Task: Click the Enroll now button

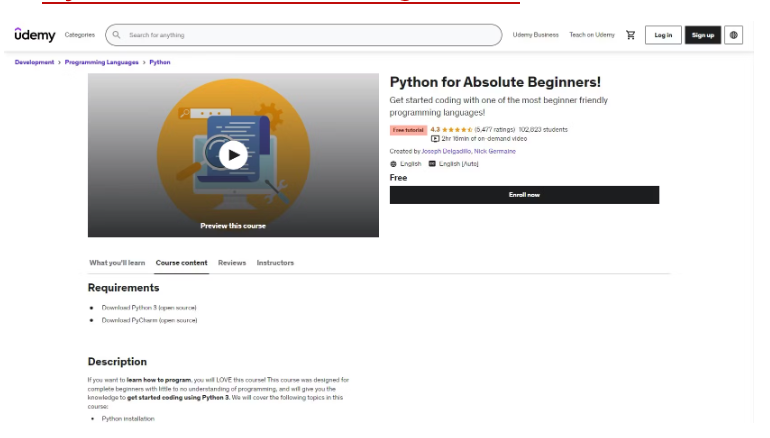Action: point(524,195)
